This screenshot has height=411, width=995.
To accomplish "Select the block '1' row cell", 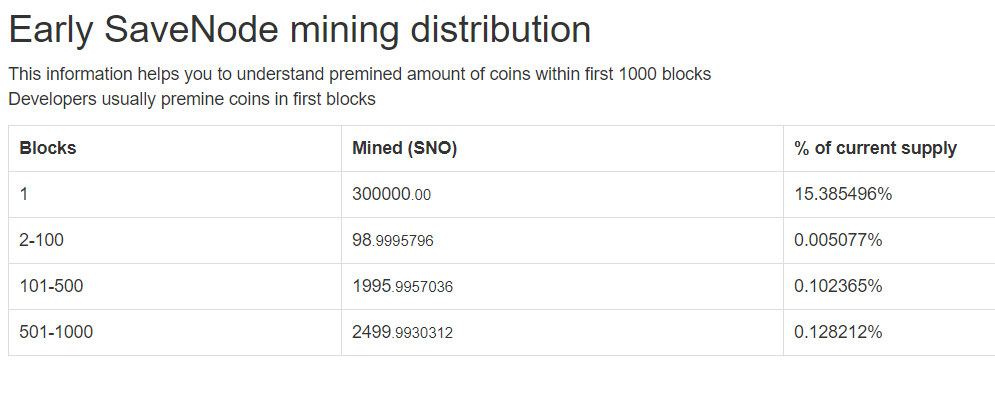I will 24,194.
